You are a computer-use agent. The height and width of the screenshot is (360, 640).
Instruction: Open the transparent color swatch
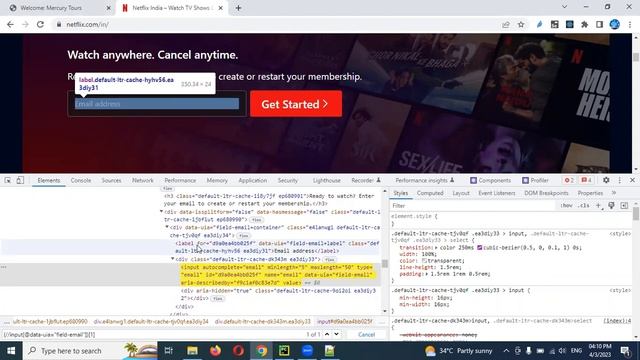(424, 261)
